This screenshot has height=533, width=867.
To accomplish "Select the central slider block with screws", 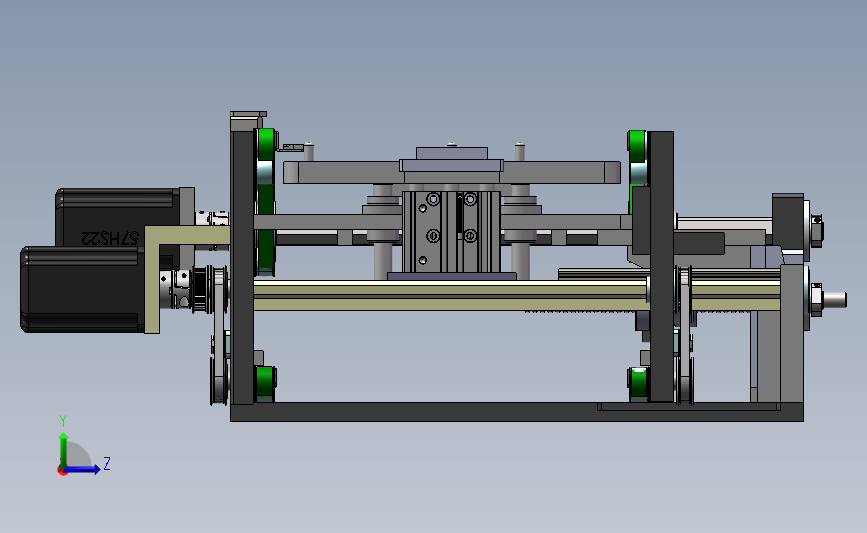I will tap(451, 232).
